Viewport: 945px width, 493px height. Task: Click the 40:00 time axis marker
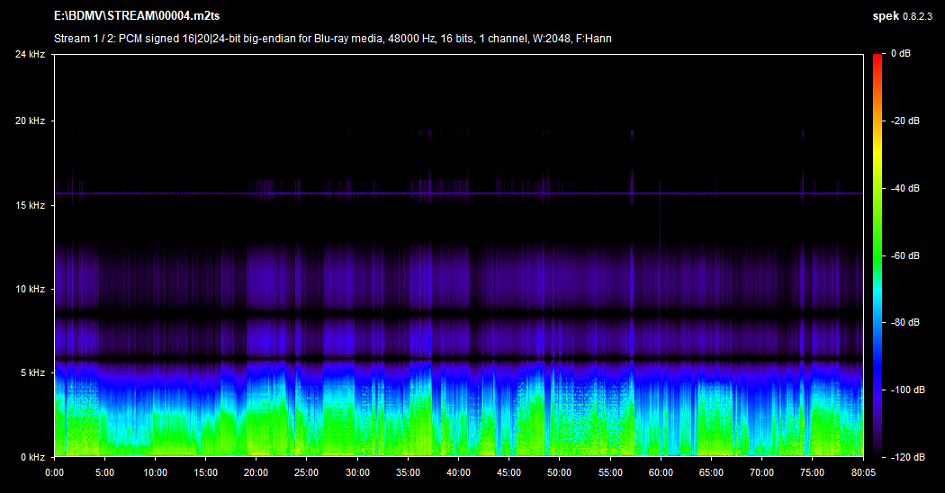pos(459,472)
